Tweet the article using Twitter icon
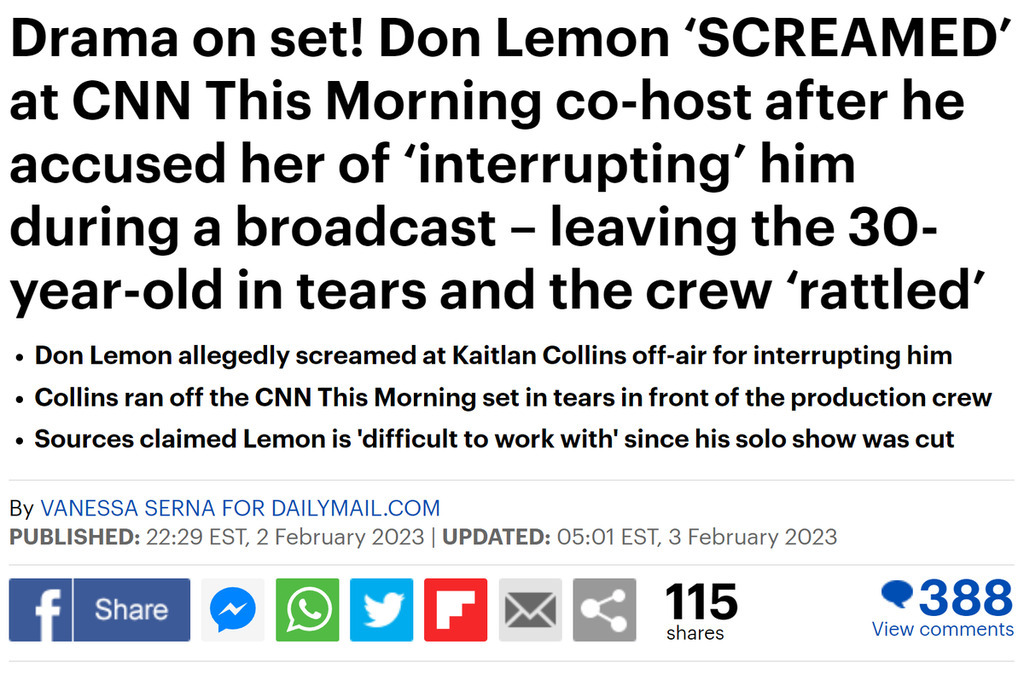Image resolution: width=1024 pixels, height=674 pixels. tap(381, 610)
